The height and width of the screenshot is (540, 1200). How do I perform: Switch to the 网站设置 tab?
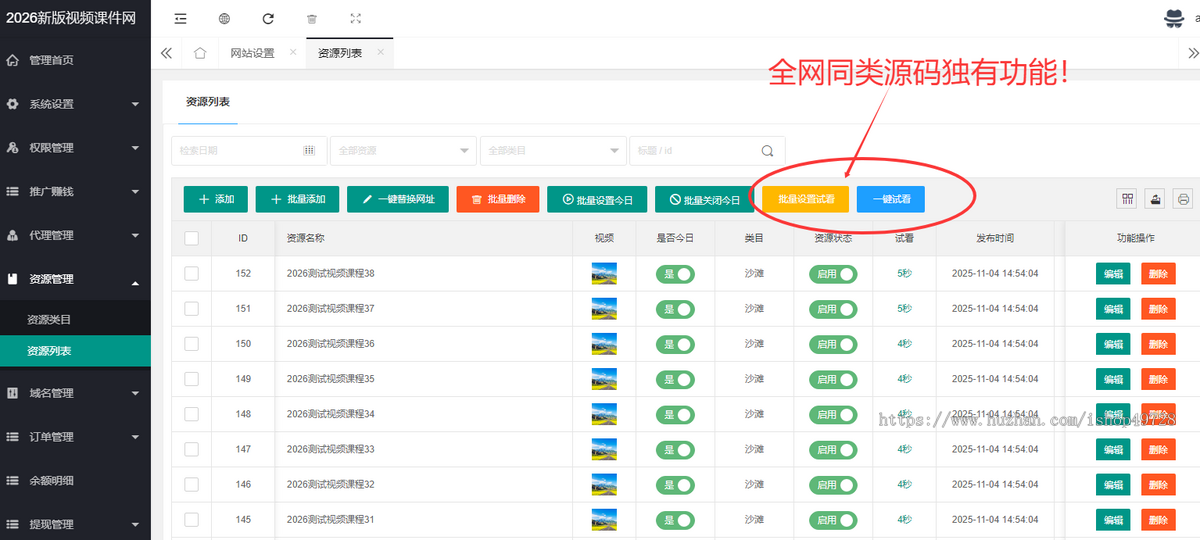coord(252,53)
